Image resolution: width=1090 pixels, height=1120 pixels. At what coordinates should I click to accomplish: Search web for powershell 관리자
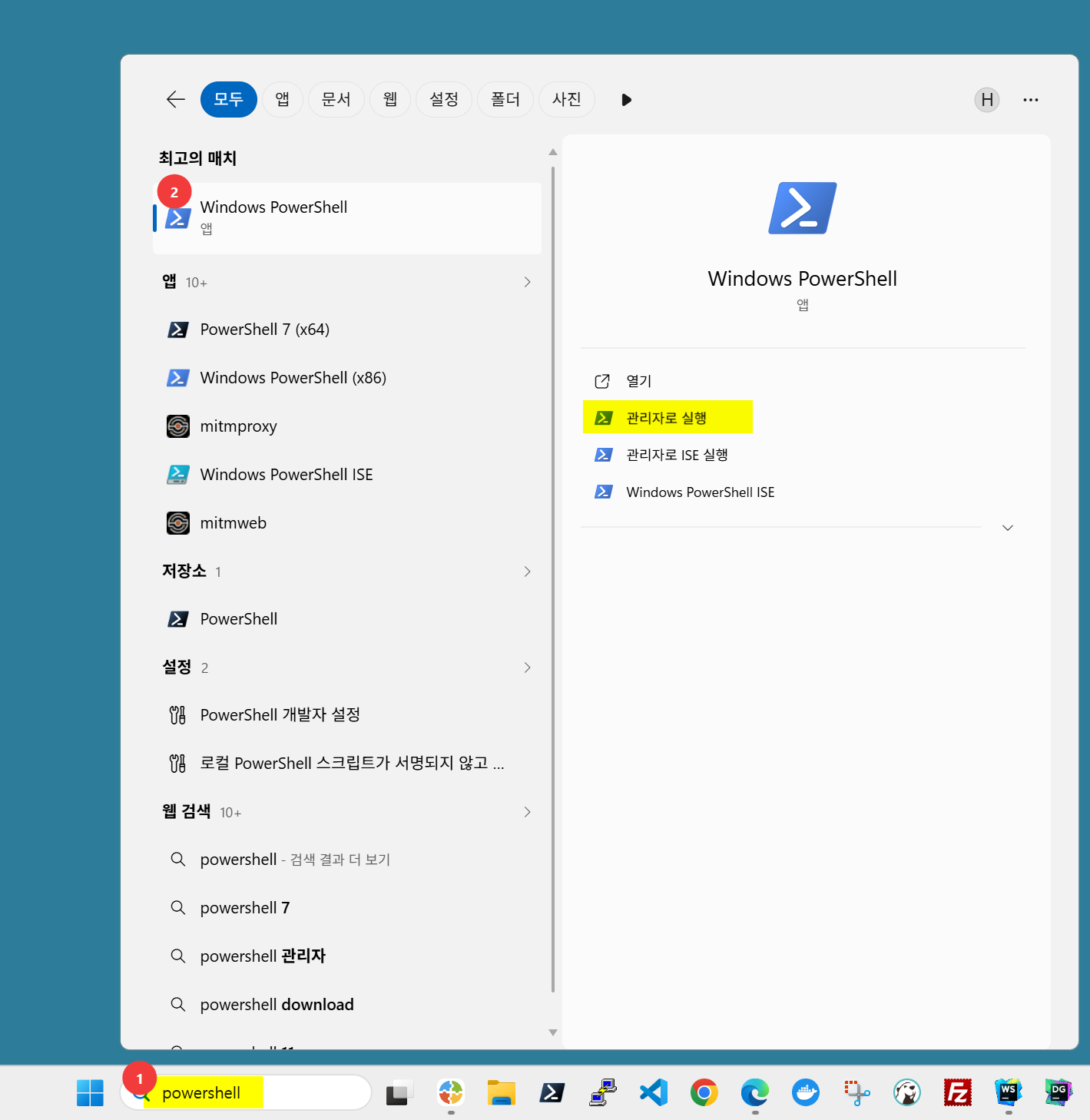tap(347, 956)
